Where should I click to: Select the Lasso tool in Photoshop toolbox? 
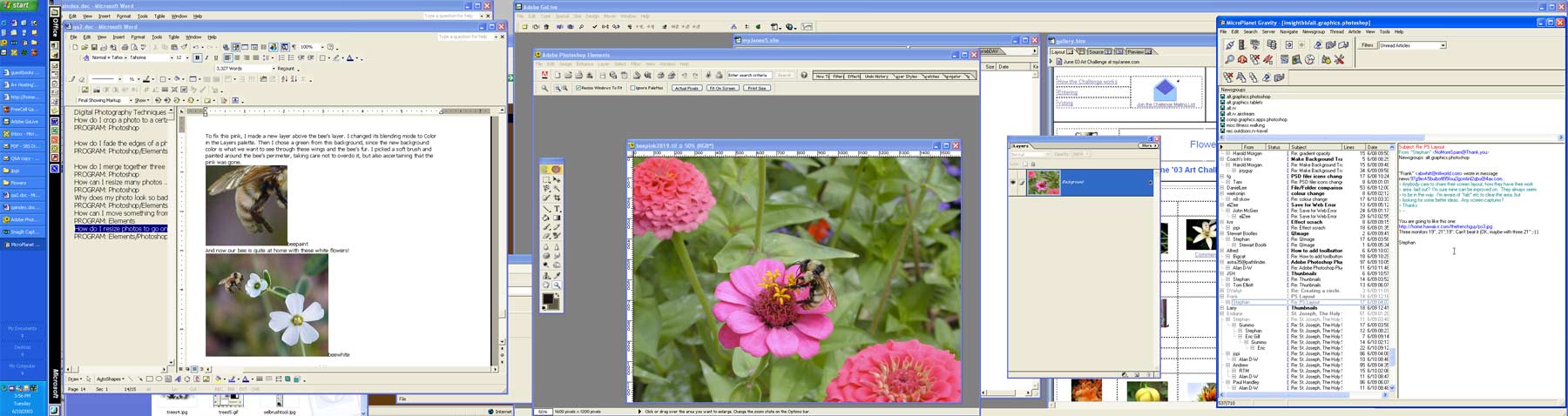coord(546,188)
